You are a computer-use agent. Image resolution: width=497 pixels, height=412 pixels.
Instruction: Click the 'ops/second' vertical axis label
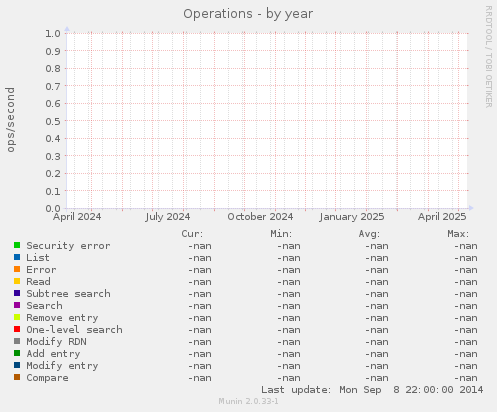click(x=11, y=120)
